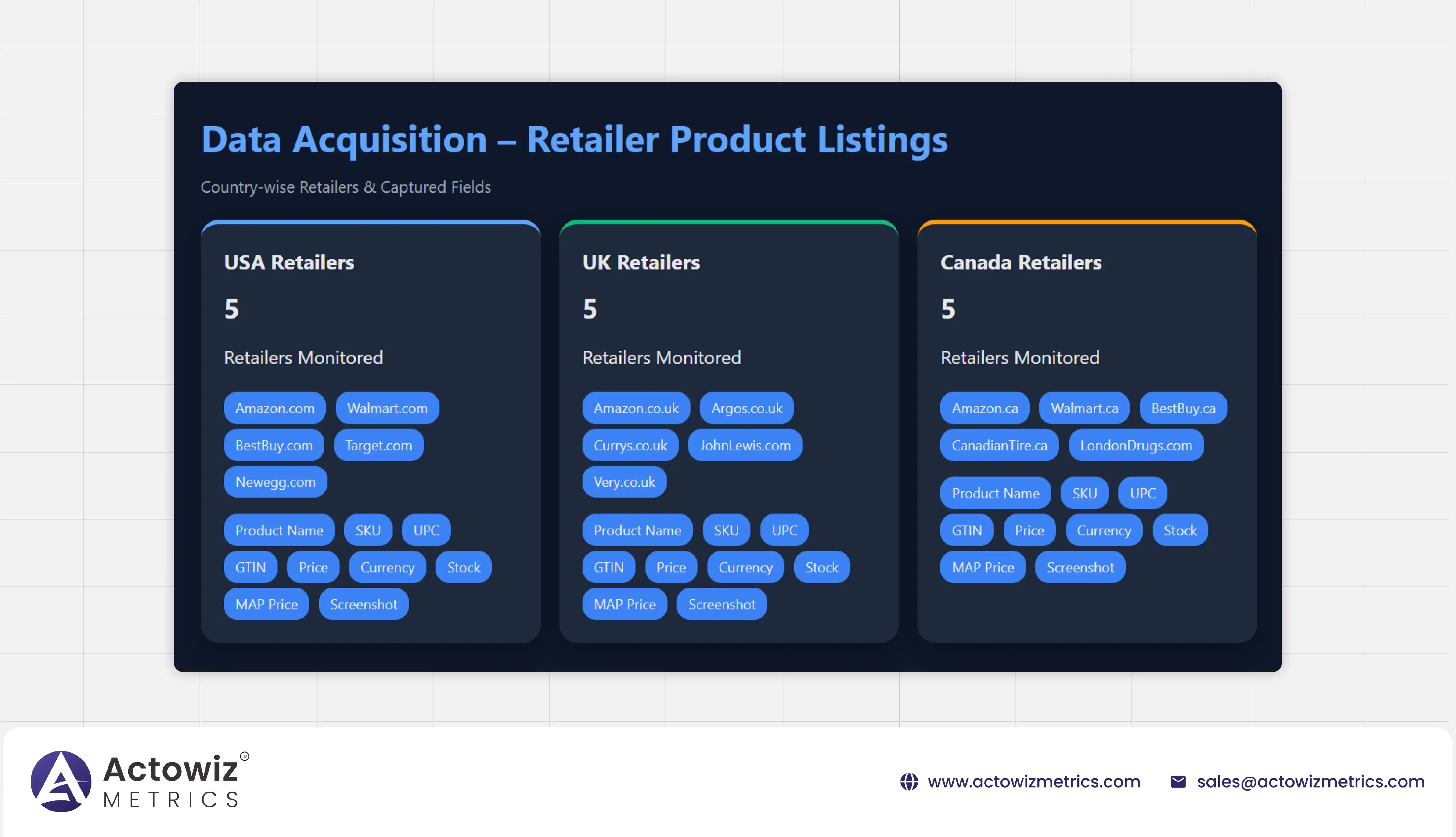Click the Data Acquisition main title

coord(574,140)
